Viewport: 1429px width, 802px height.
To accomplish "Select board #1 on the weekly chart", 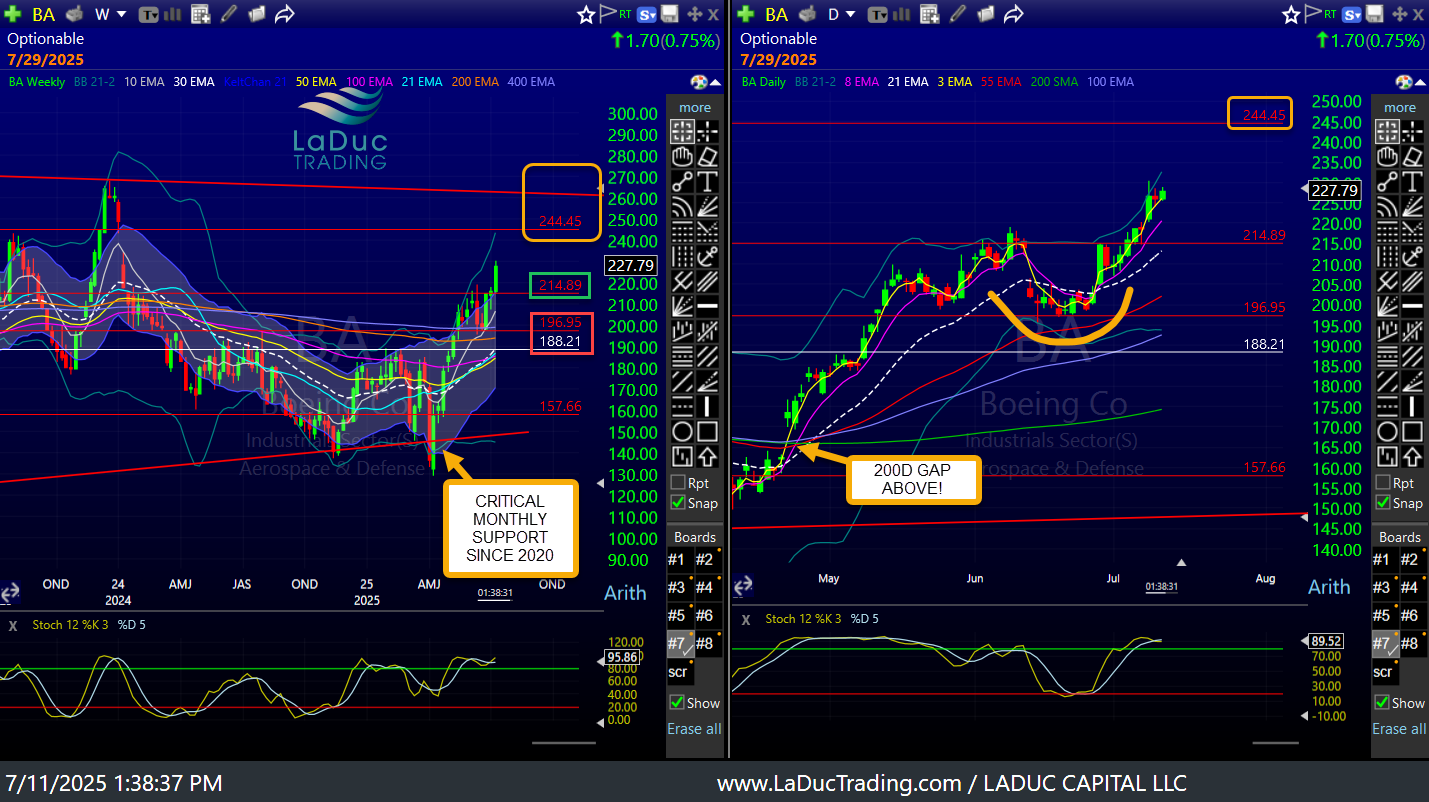I will pos(682,559).
